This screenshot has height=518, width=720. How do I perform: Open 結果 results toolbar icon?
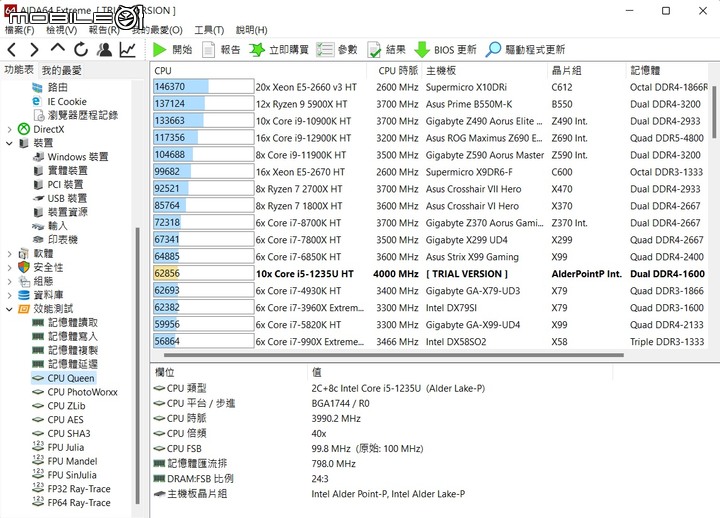pos(374,50)
